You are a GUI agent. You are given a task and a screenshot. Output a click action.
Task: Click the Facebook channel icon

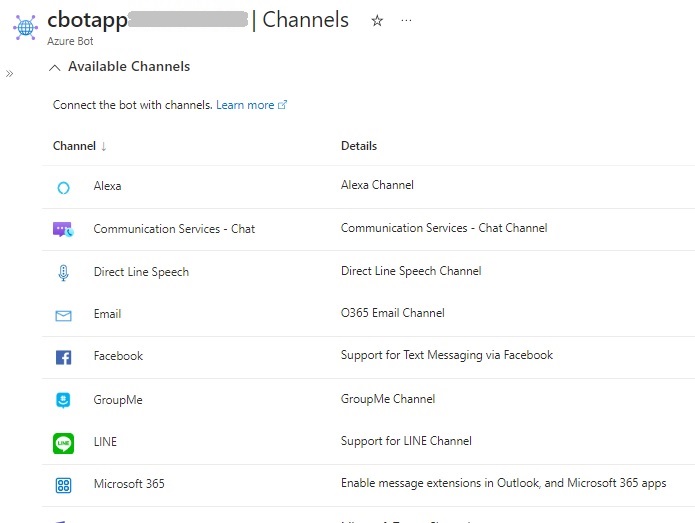click(63, 357)
